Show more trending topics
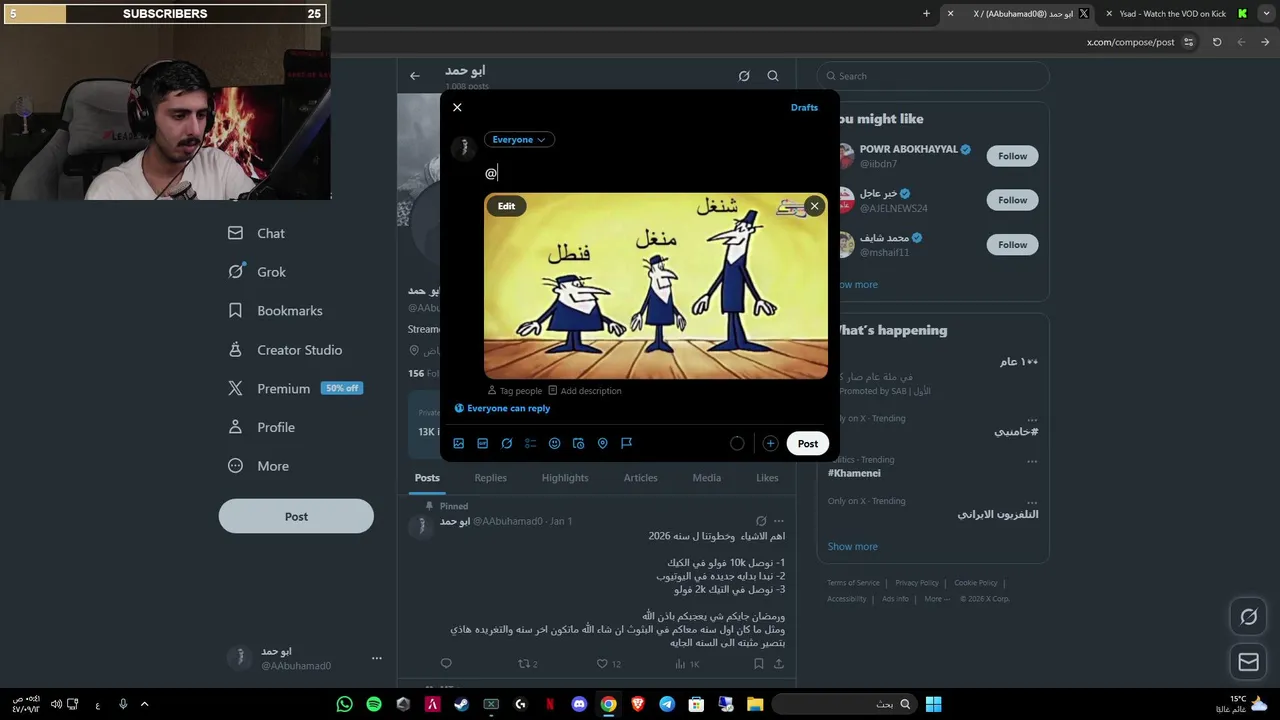The width and height of the screenshot is (1280, 720). coord(853,547)
